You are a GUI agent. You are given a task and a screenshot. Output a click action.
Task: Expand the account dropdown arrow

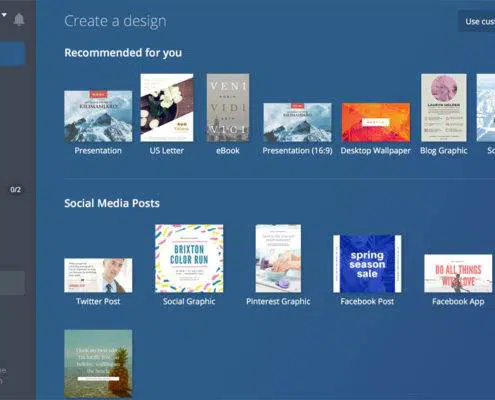click(4, 15)
